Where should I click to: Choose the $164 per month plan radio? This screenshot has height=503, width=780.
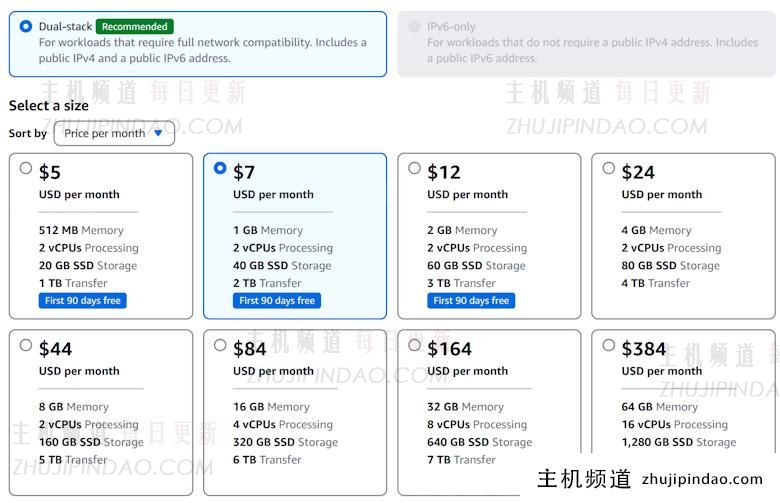tap(414, 345)
